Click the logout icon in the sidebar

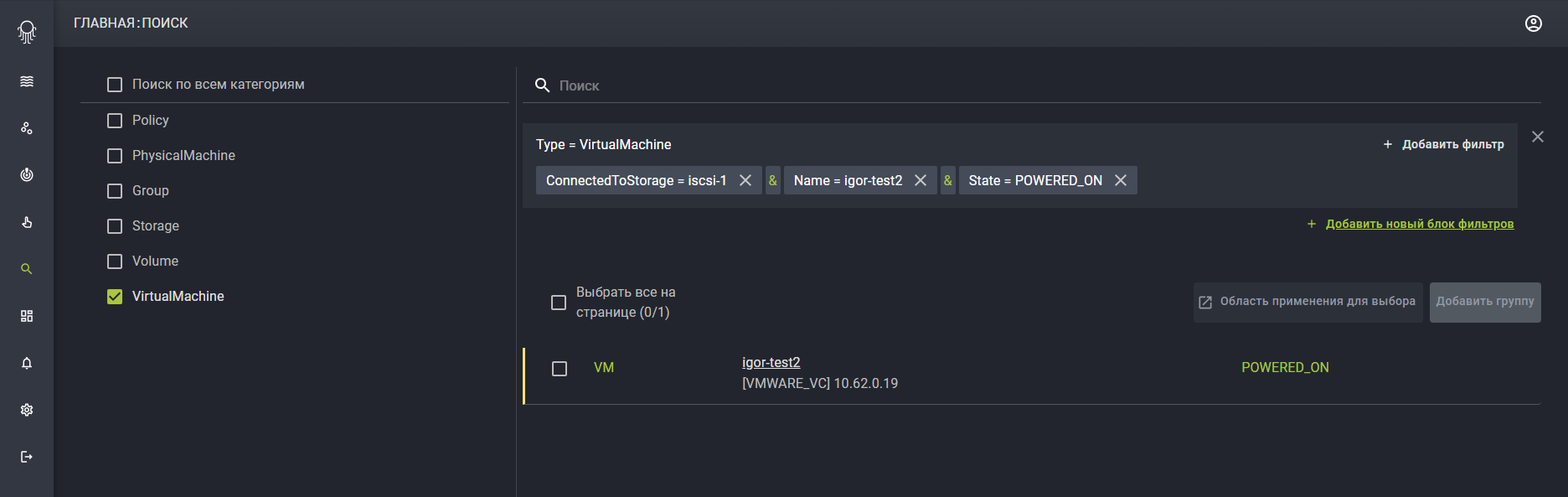click(27, 457)
